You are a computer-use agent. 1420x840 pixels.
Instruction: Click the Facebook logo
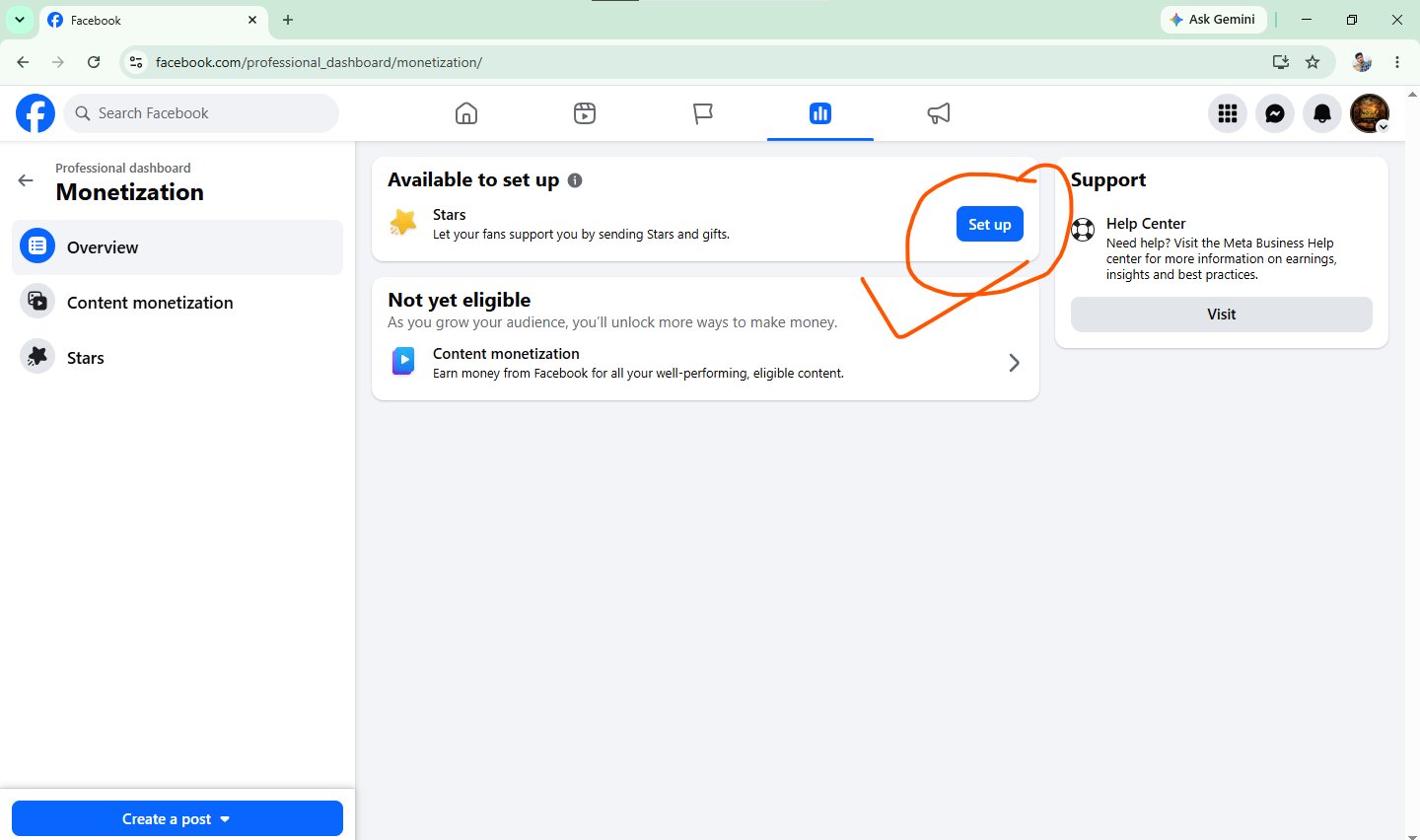click(35, 113)
